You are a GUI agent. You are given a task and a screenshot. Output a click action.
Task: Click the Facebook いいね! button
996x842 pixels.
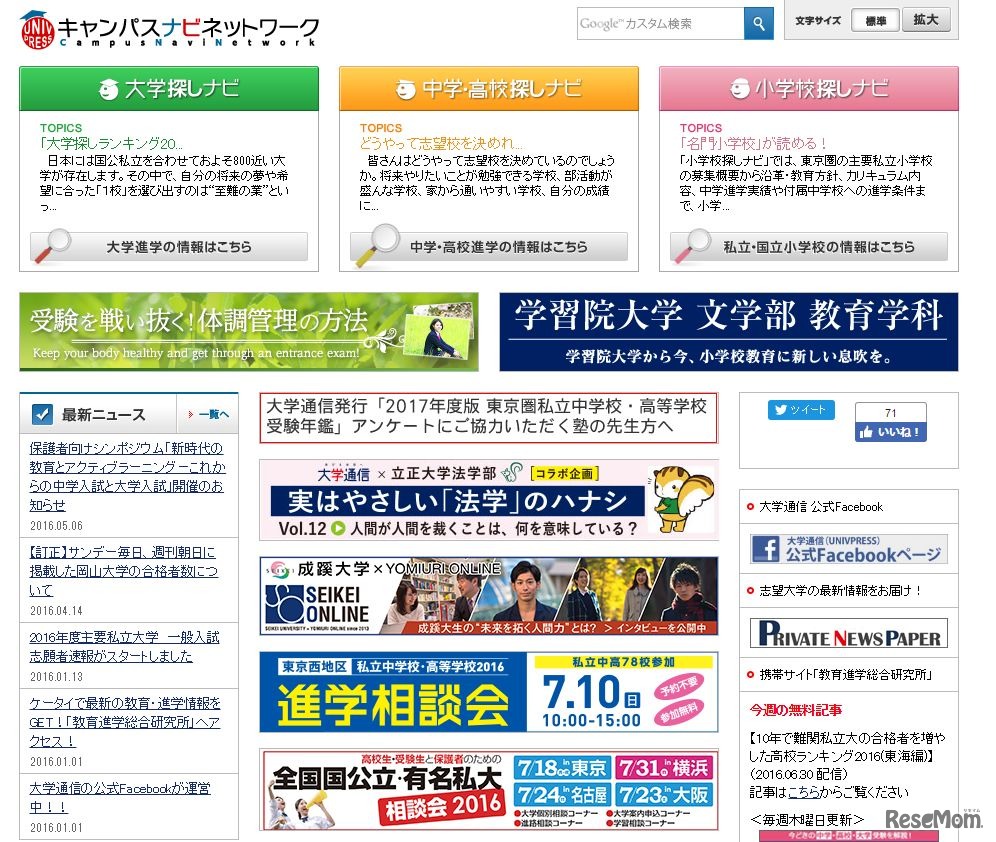(x=891, y=432)
